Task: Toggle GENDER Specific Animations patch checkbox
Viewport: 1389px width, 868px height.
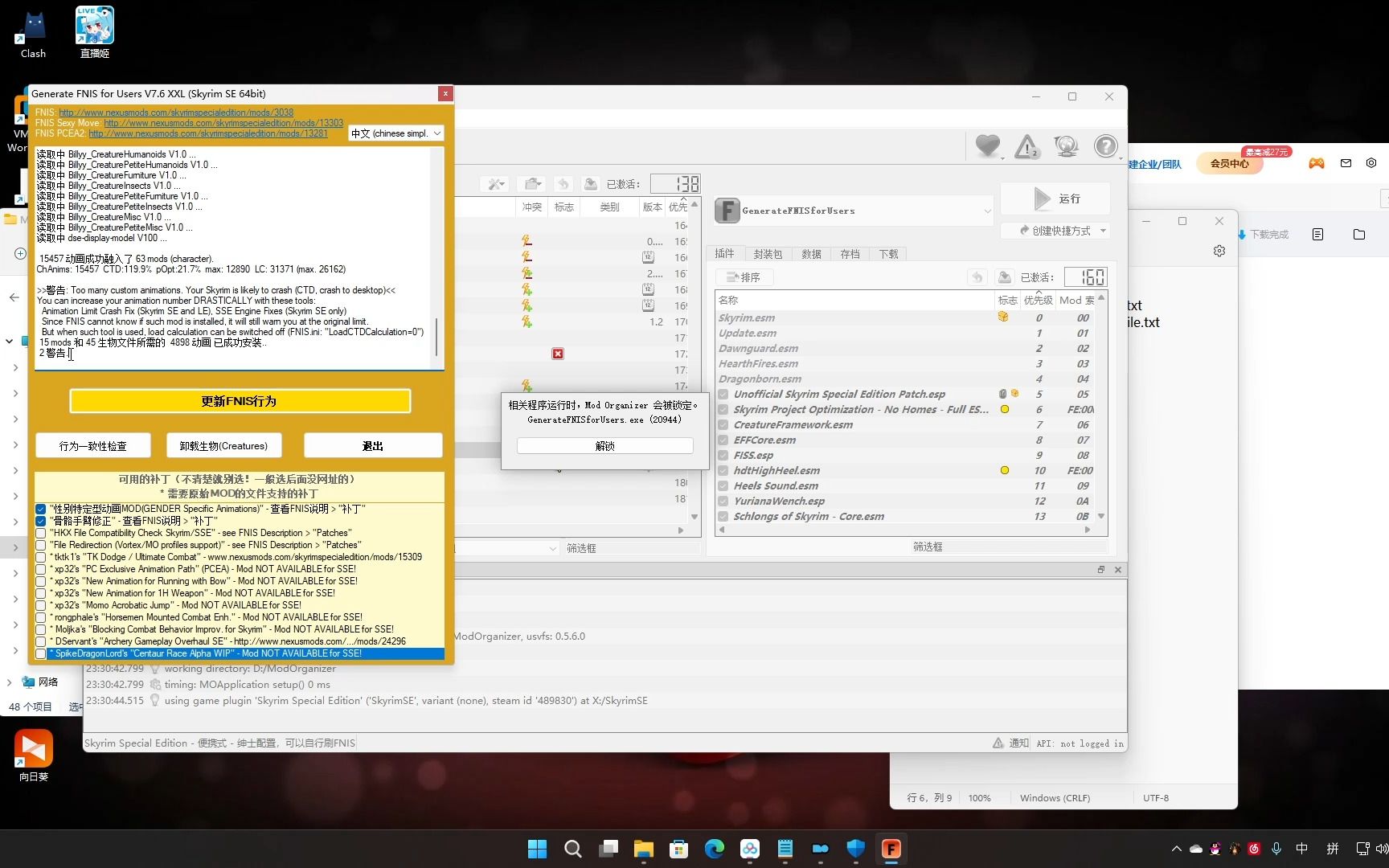Action: (41, 510)
